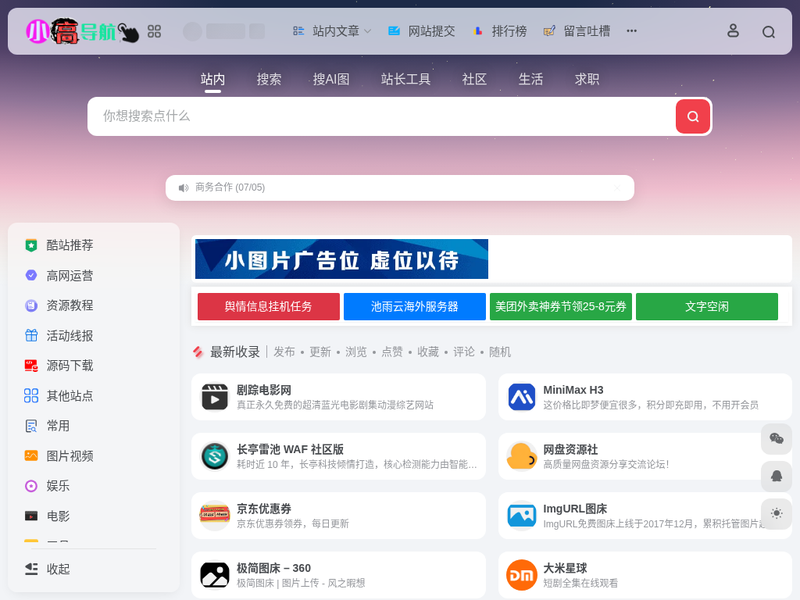Click the 剧踪电影网 clapperboard icon
Image resolution: width=800 pixels, height=600 pixels.
coord(214,397)
